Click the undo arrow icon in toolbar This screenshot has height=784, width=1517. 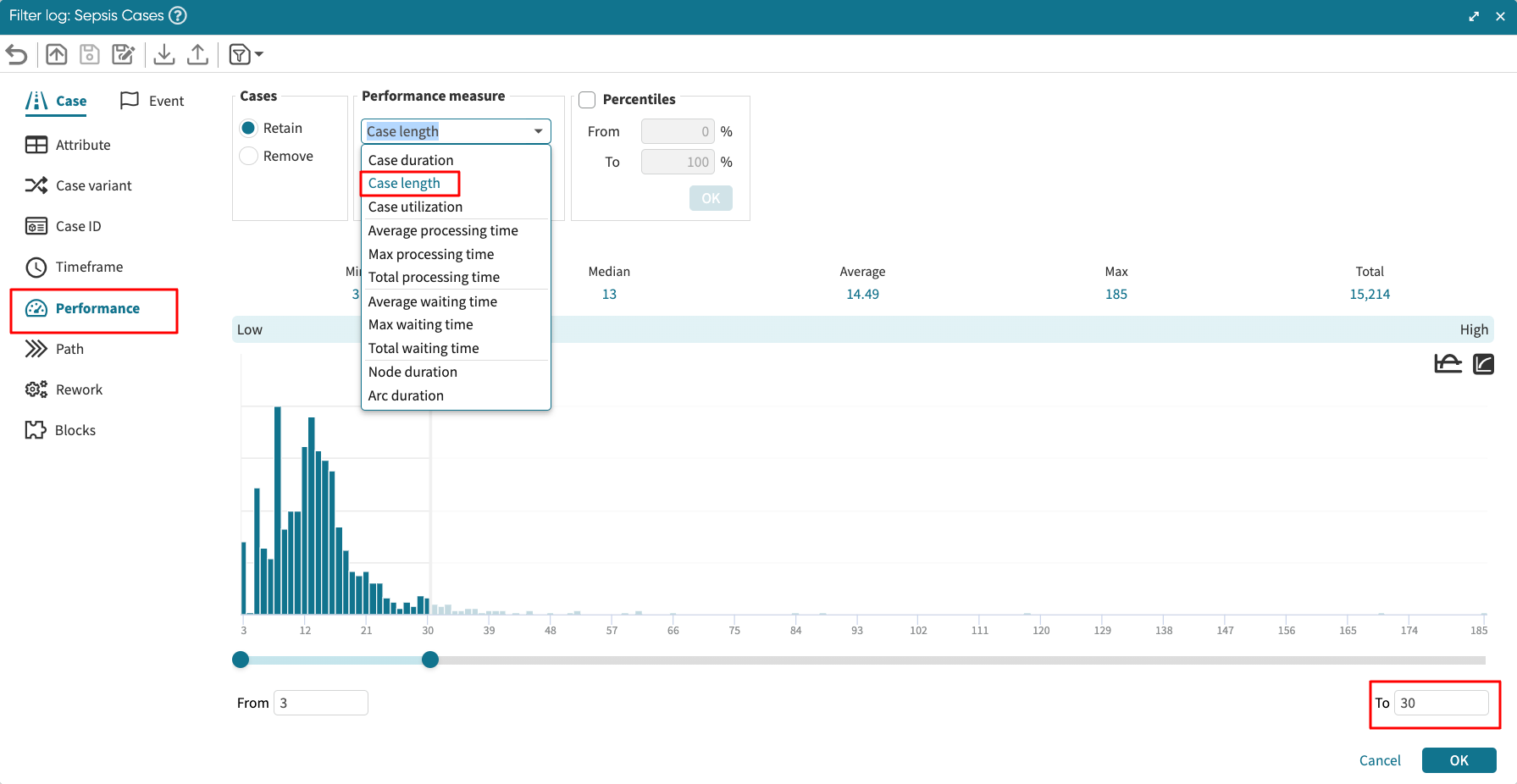click(17, 55)
